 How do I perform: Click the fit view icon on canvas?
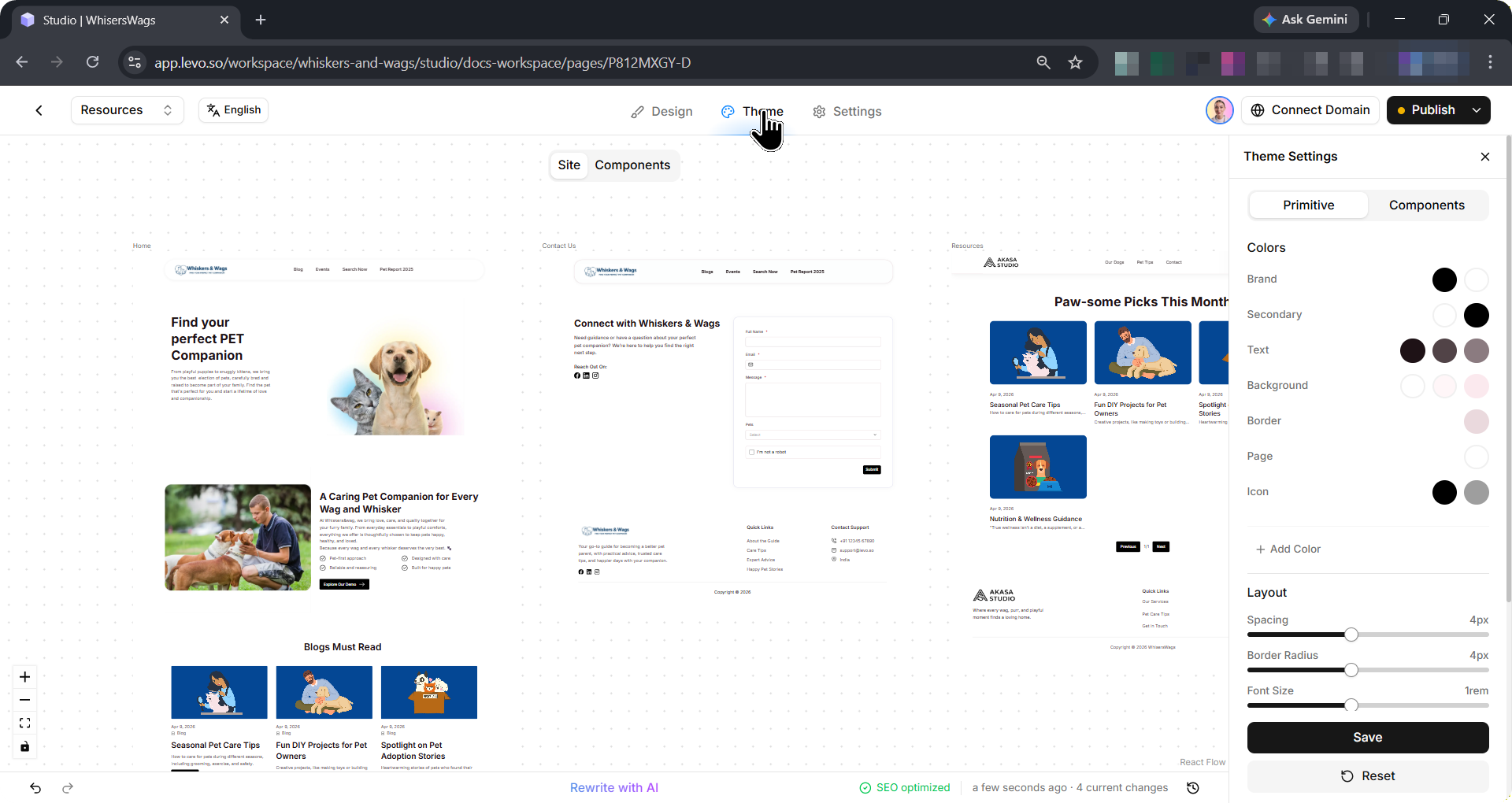click(25, 723)
